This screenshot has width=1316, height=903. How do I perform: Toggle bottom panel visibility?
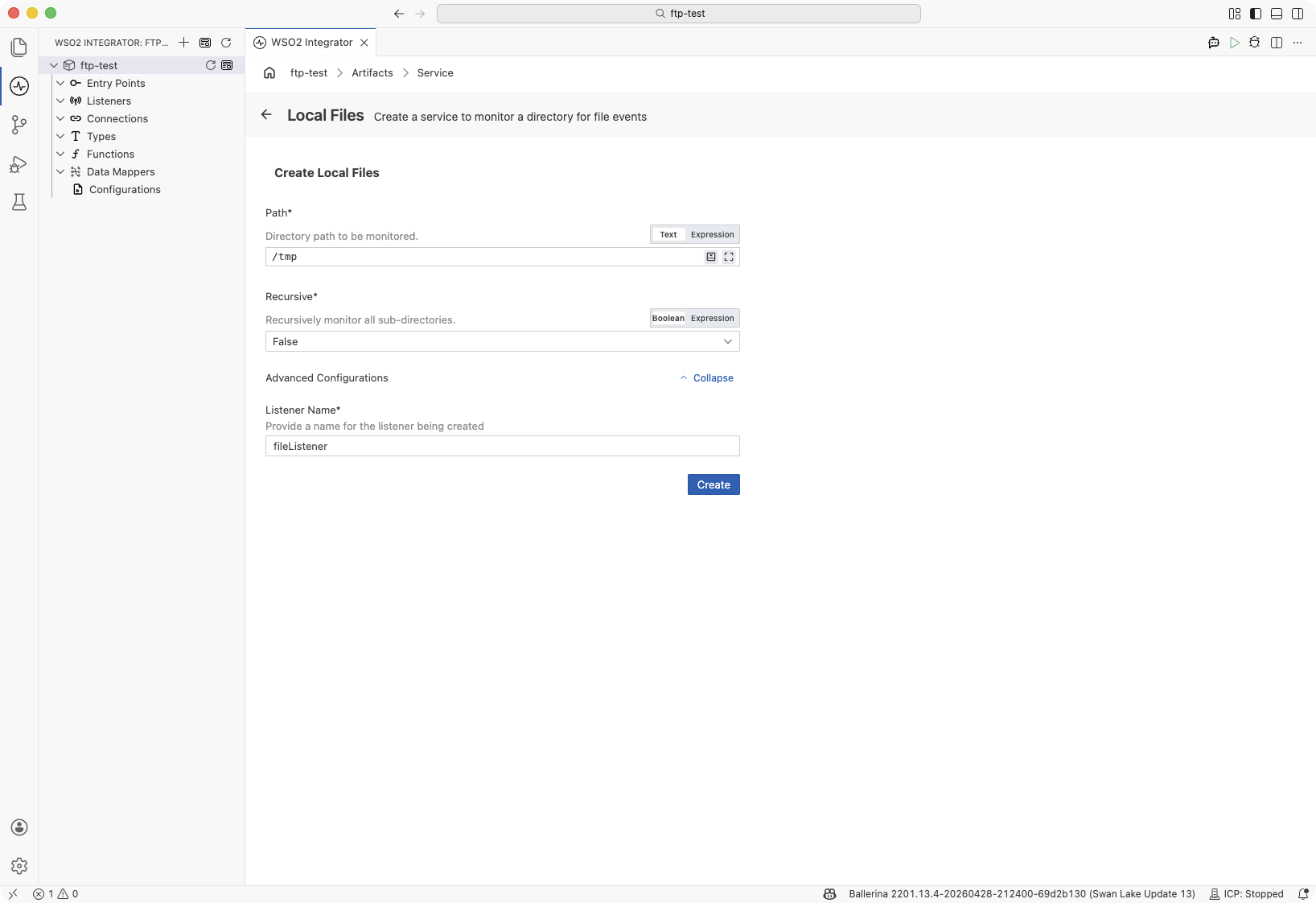(1277, 14)
